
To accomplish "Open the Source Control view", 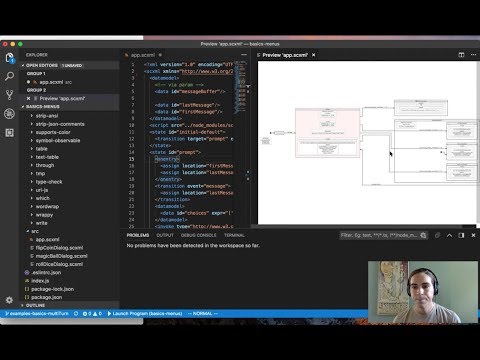I will click(x=9, y=95).
